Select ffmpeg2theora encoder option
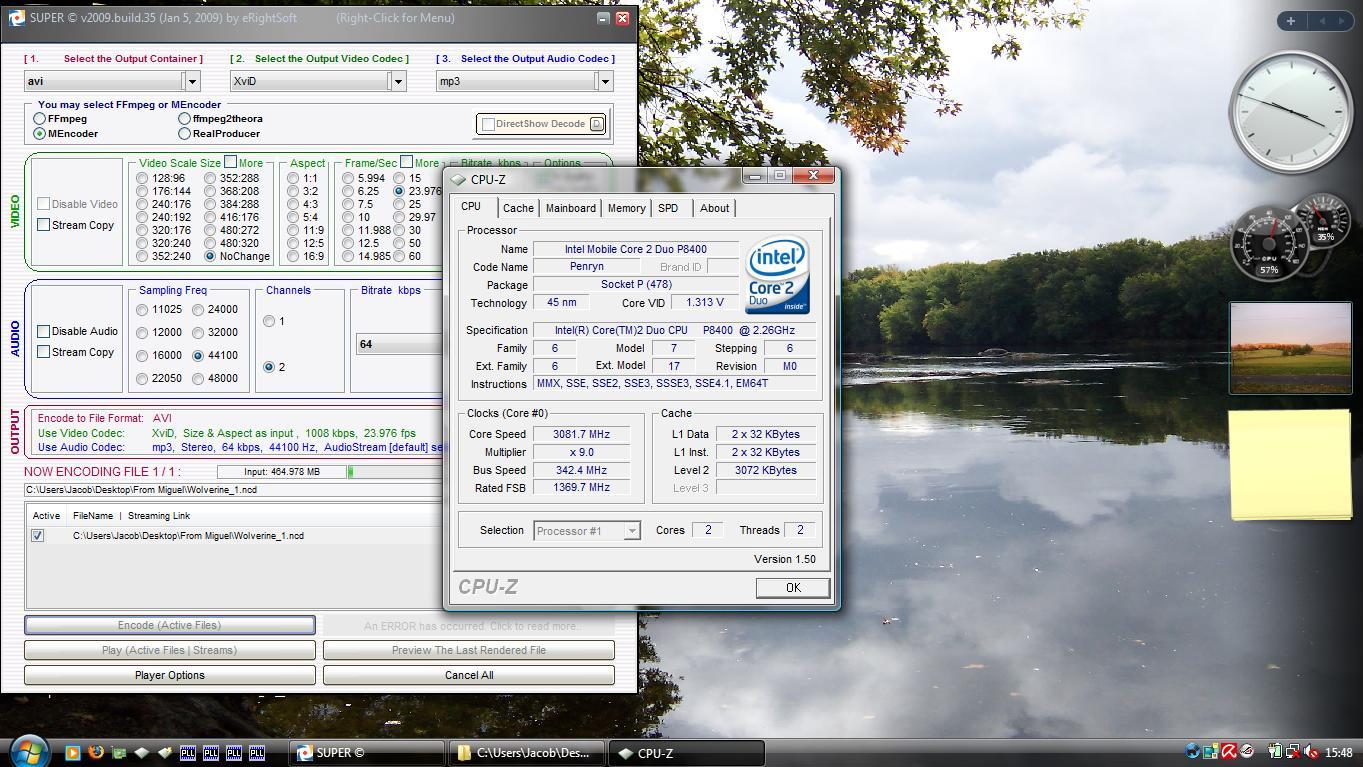1363x767 pixels. 184,119
